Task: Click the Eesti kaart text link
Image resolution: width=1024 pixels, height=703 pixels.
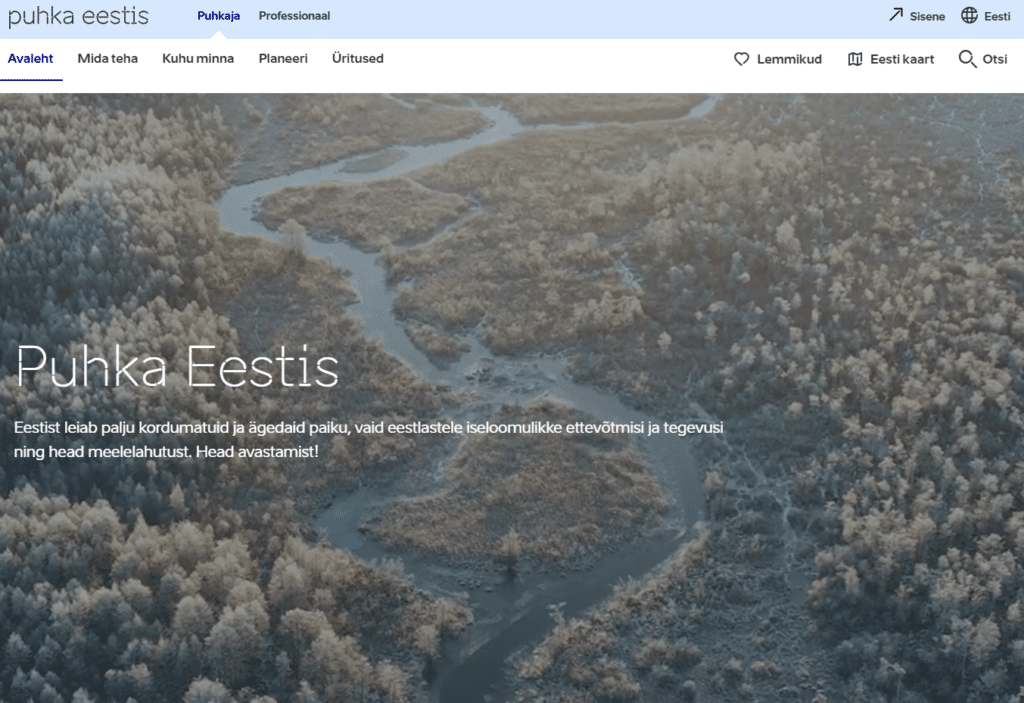Action: [x=902, y=60]
